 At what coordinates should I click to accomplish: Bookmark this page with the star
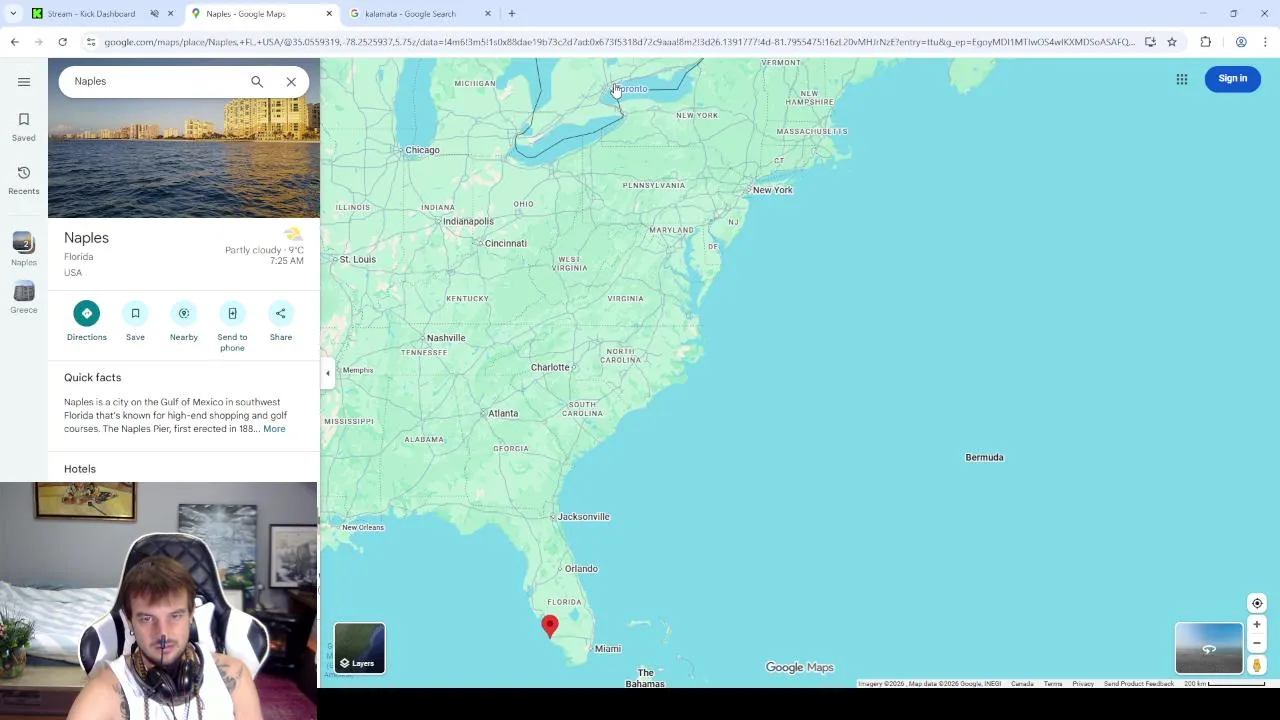pos(1172,42)
